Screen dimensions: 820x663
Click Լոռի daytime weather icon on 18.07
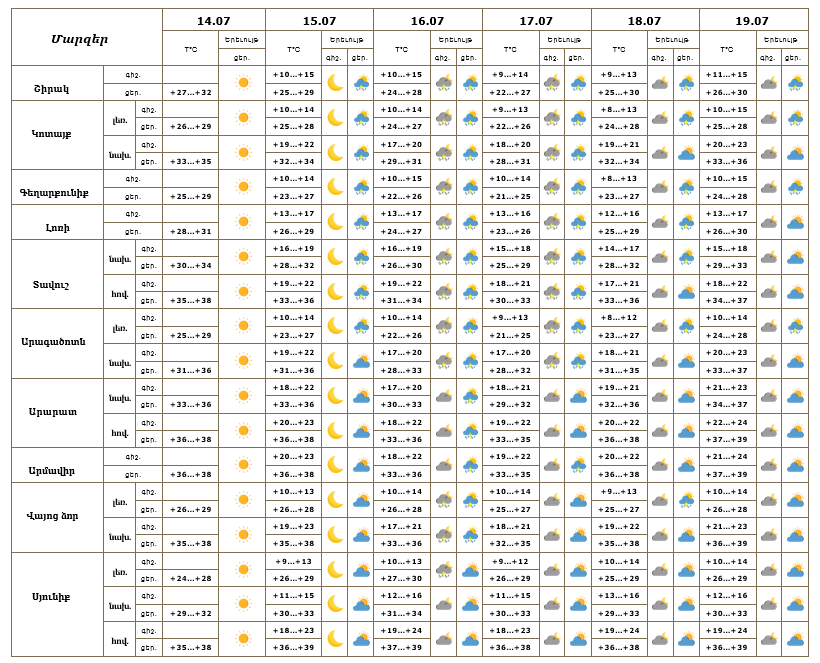687,222
